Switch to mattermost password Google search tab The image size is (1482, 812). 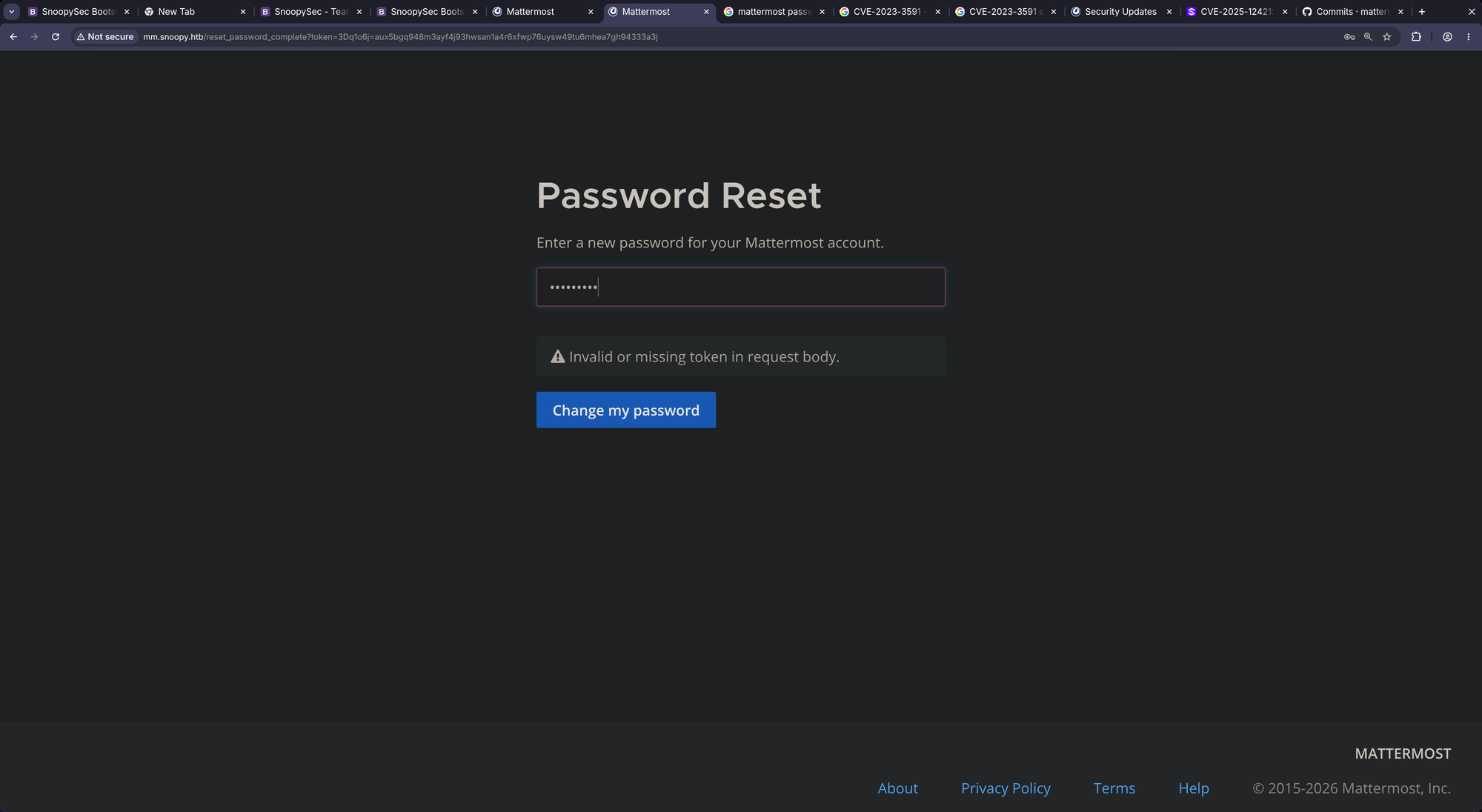coord(775,12)
